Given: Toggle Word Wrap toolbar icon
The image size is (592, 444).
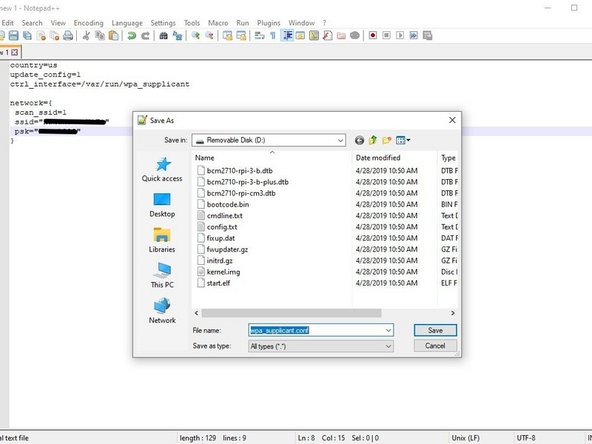Looking at the screenshot, I should [x=259, y=35].
